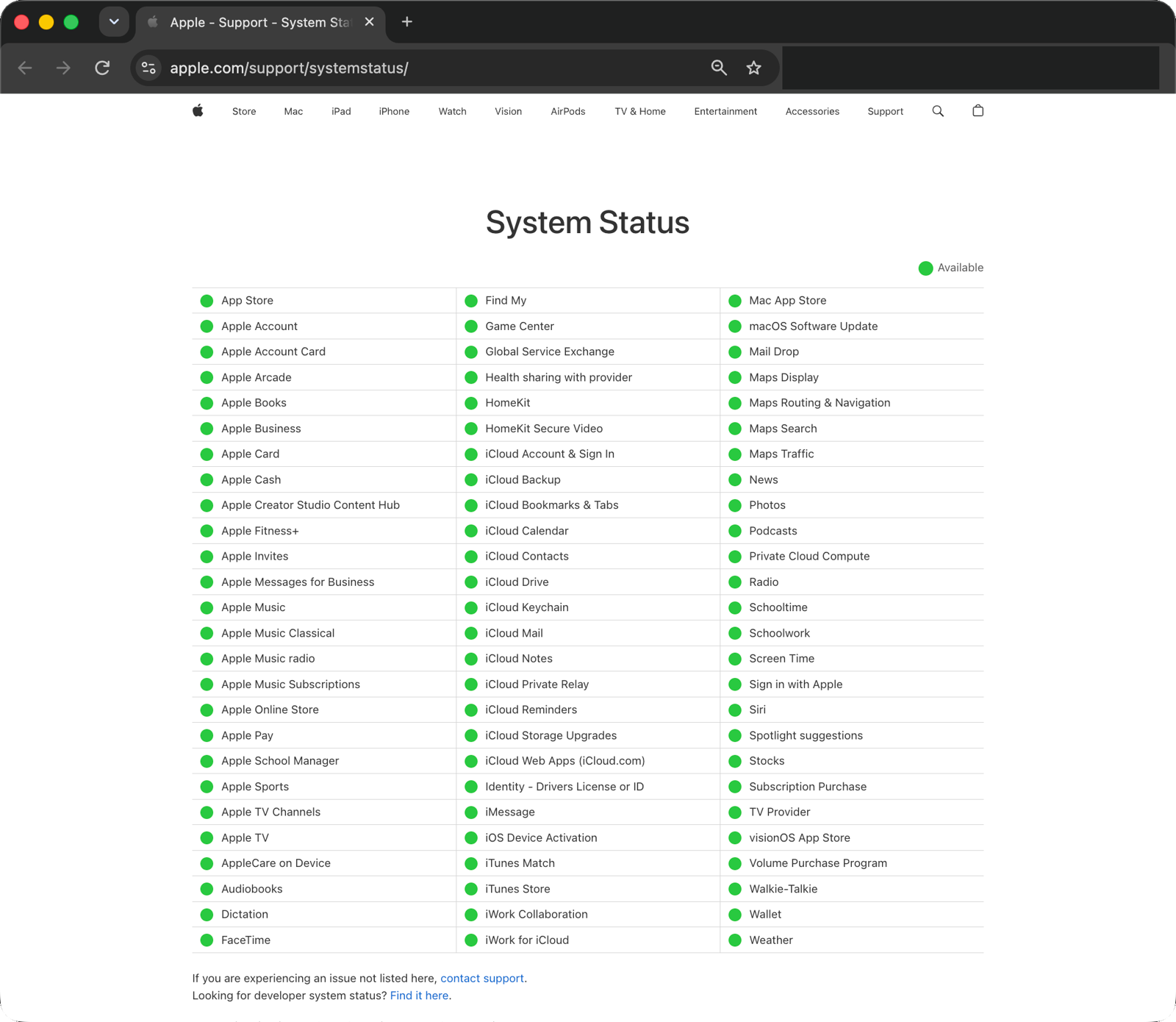Select the 'Walkie-Talkie' service text

click(x=784, y=889)
